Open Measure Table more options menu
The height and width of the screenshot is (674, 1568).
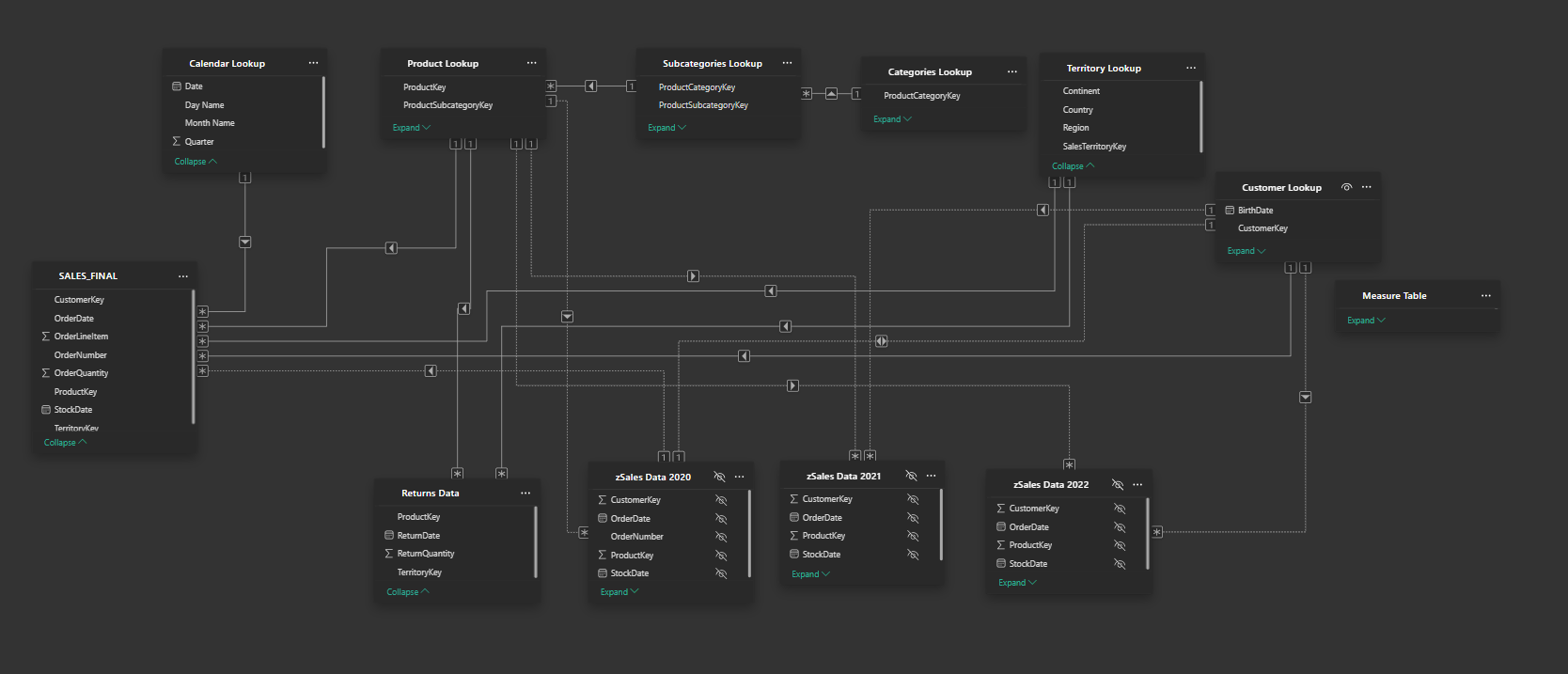1485,295
